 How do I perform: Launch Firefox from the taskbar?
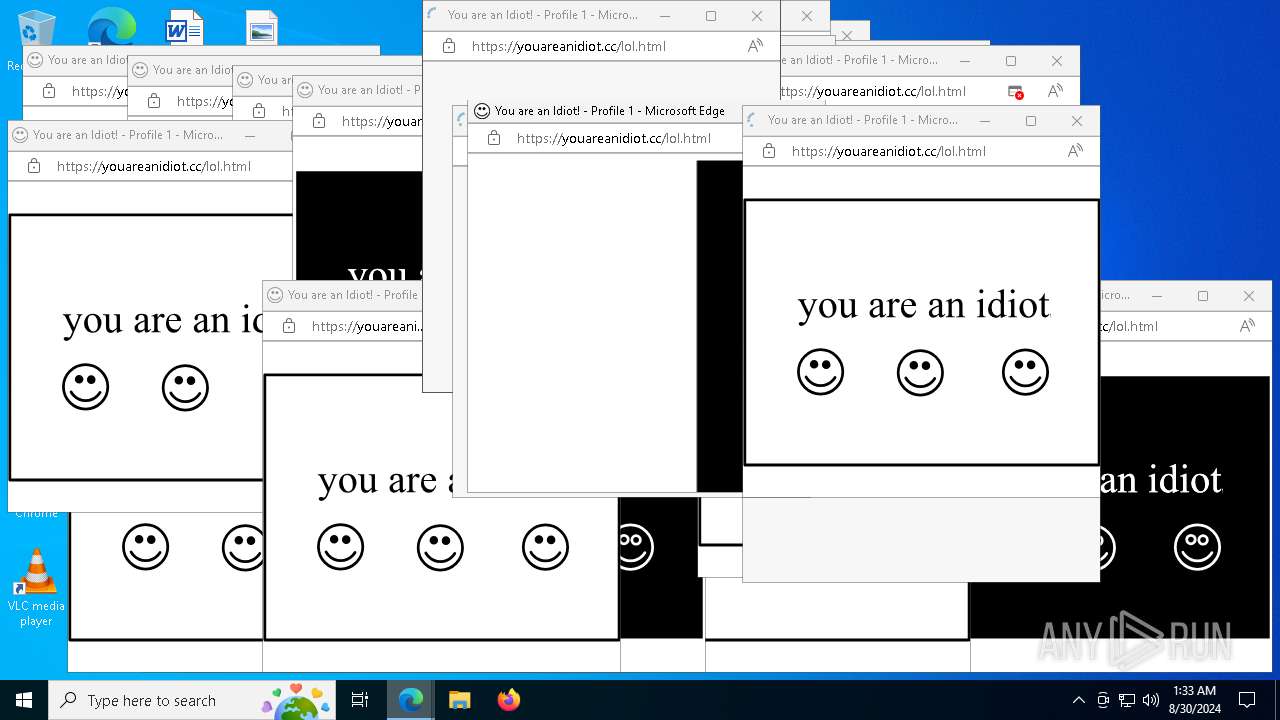(x=509, y=700)
